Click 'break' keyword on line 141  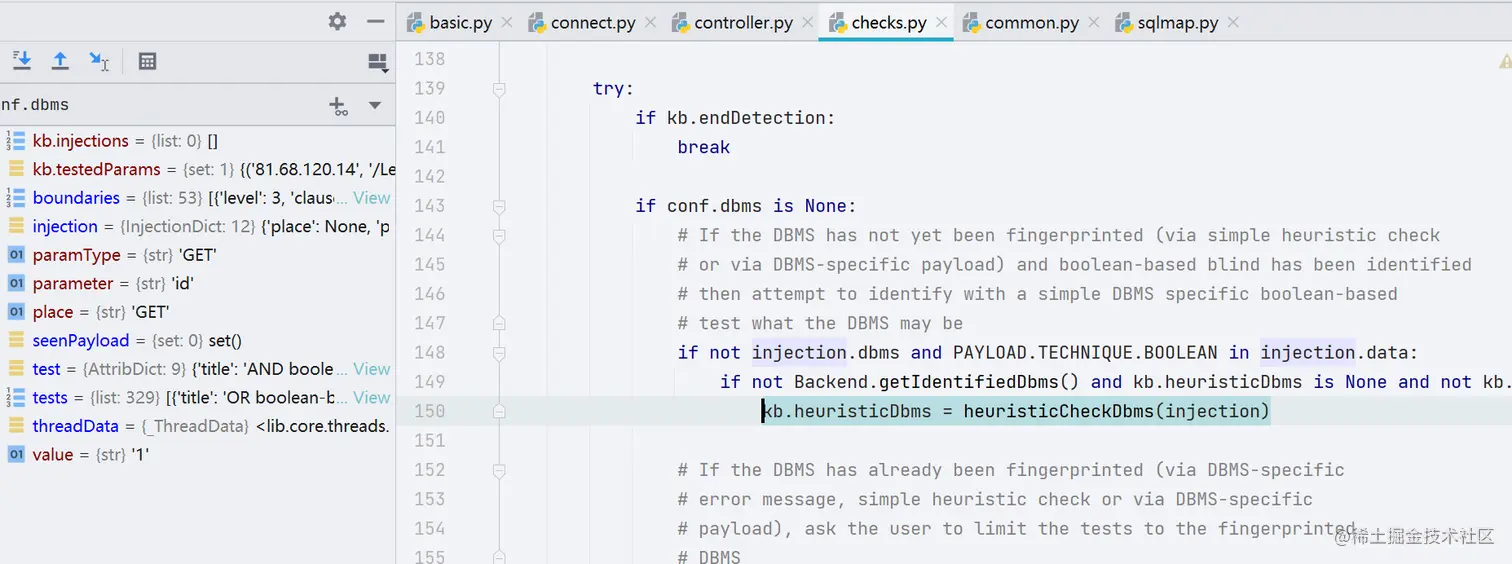tap(704, 147)
